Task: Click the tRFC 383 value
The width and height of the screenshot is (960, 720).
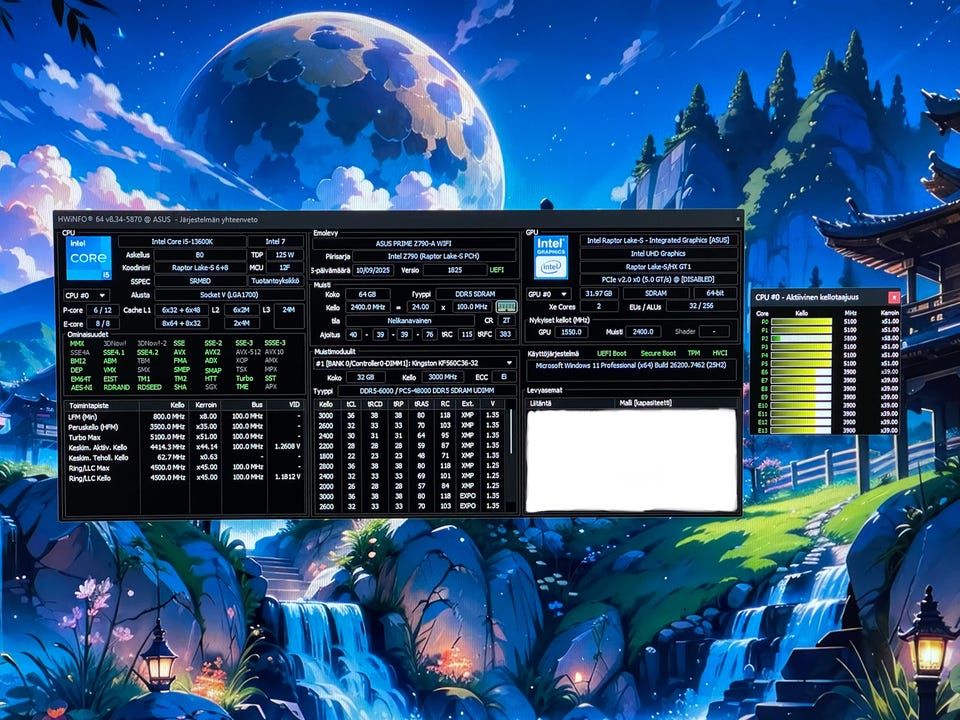Action: tap(505, 334)
